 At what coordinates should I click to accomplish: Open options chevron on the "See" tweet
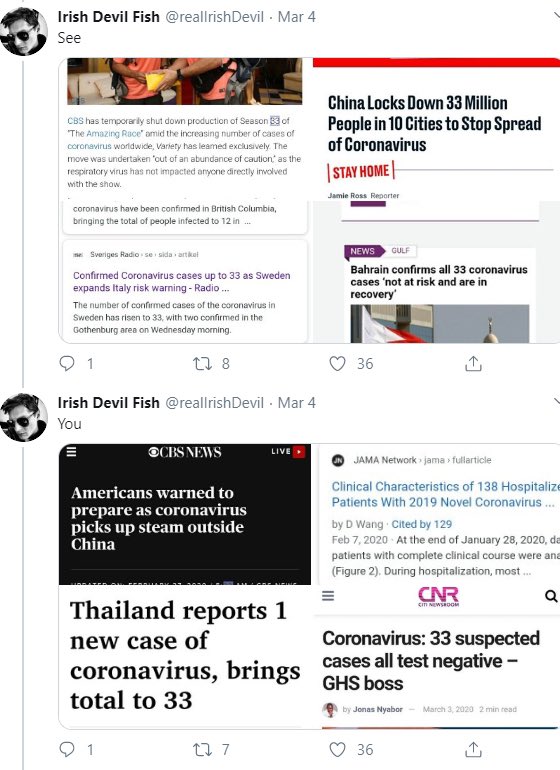557,16
